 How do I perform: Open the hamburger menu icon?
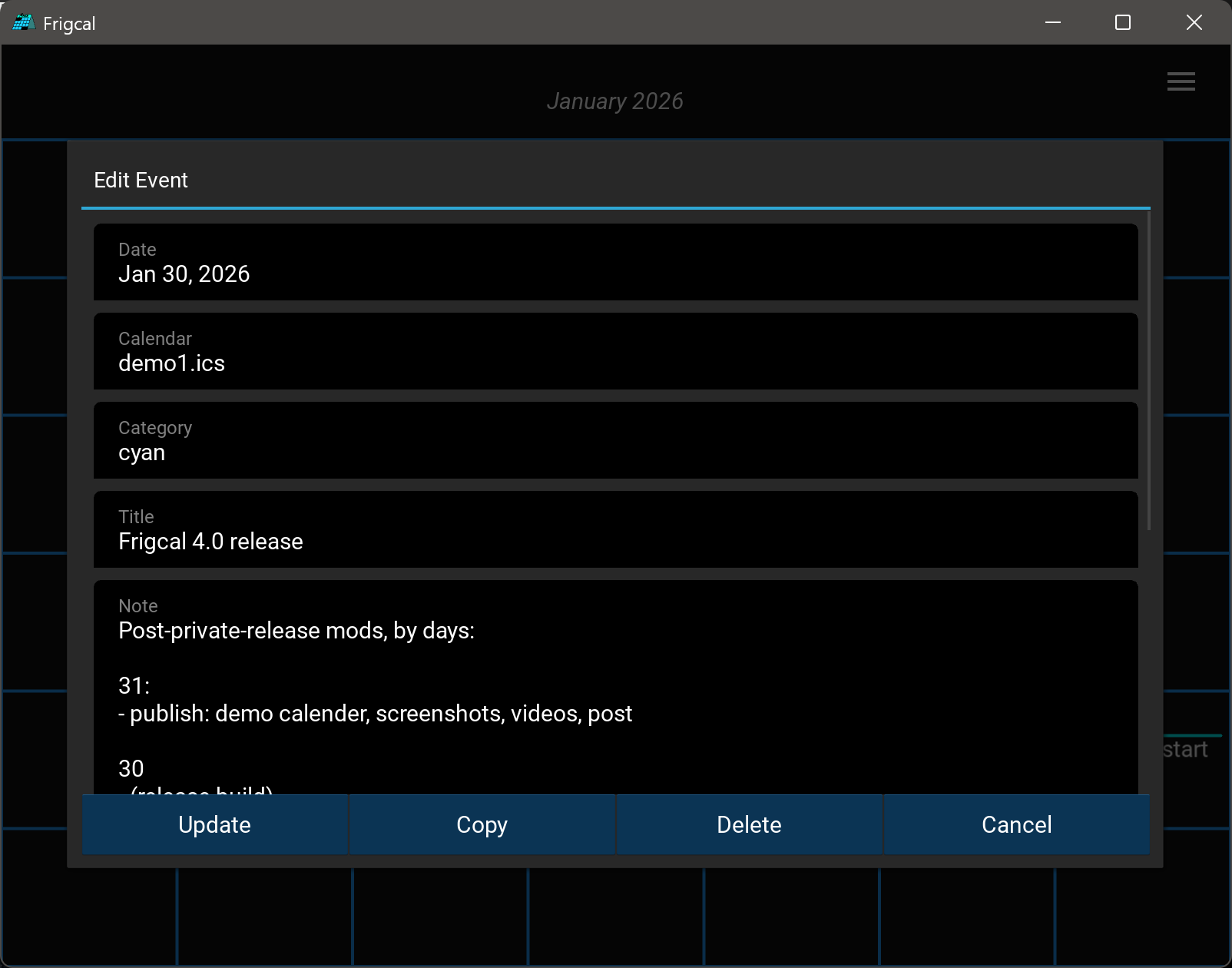(1181, 81)
